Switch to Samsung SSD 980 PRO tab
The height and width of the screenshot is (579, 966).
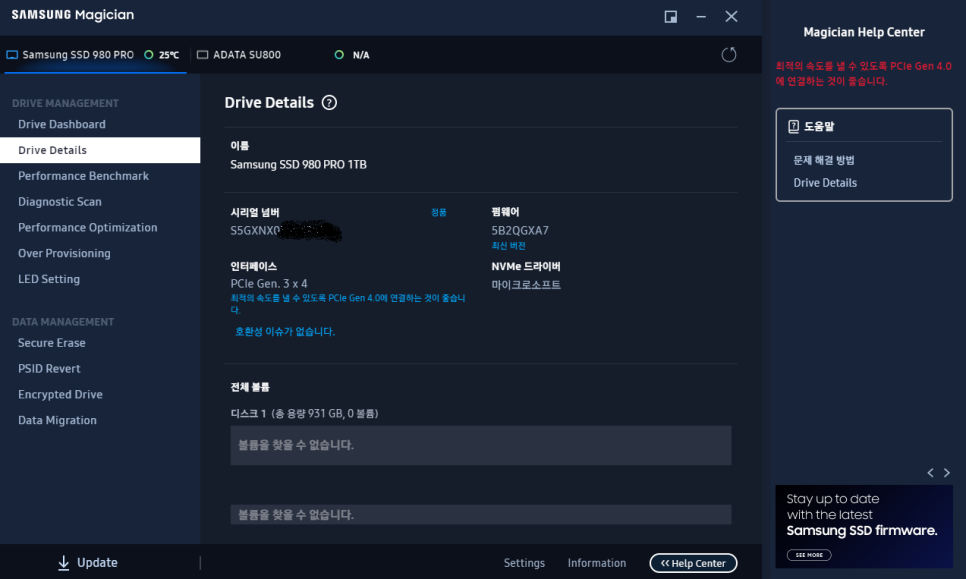(x=95, y=55)
